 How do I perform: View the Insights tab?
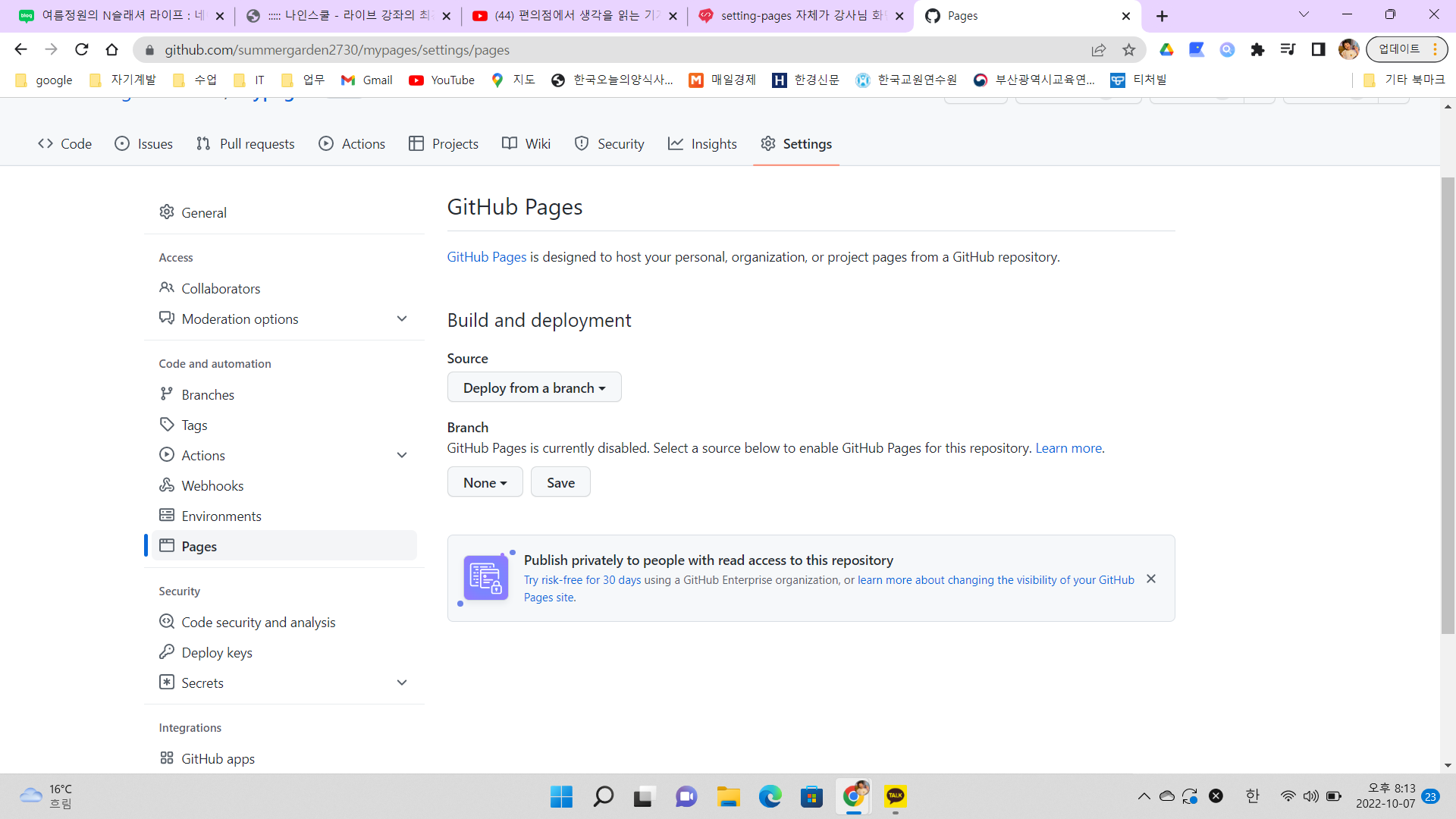point(702,144)
